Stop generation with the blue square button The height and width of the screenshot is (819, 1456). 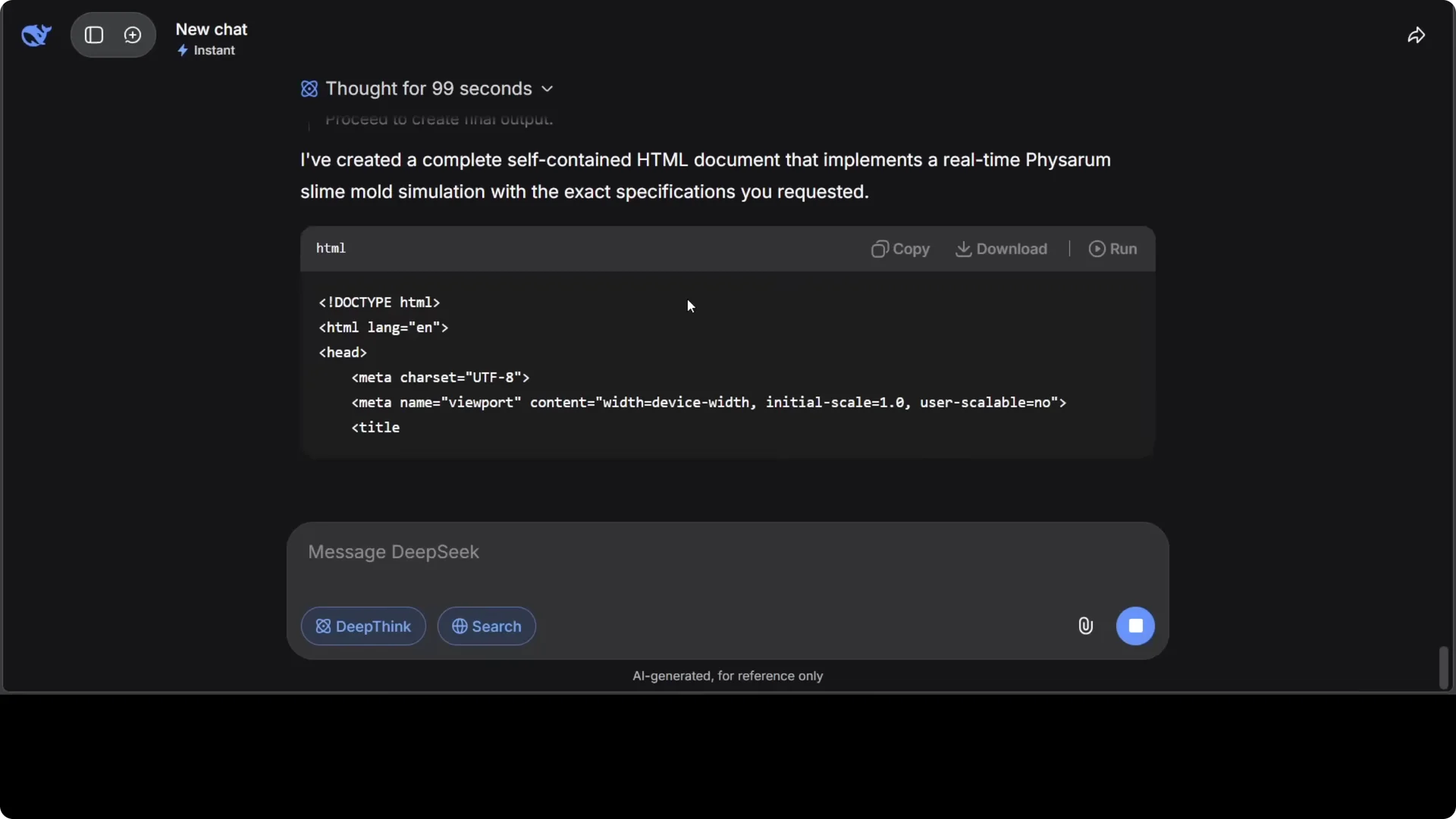[x=1135, y=626]
